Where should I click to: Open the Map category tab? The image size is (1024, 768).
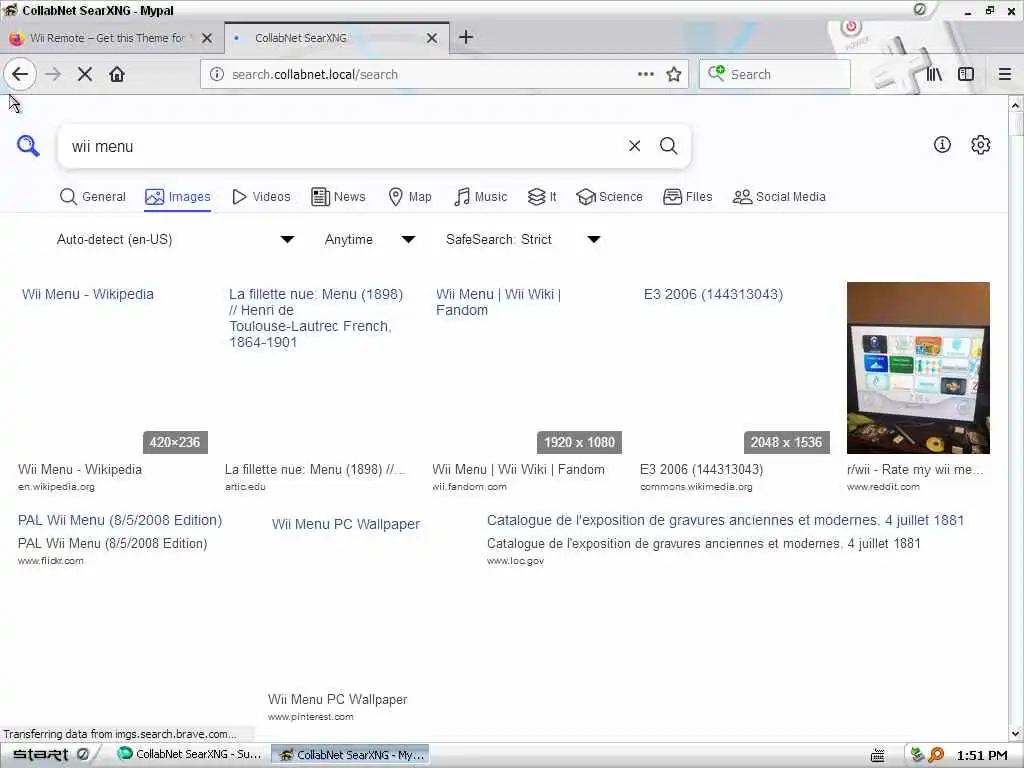click(409, 197)
